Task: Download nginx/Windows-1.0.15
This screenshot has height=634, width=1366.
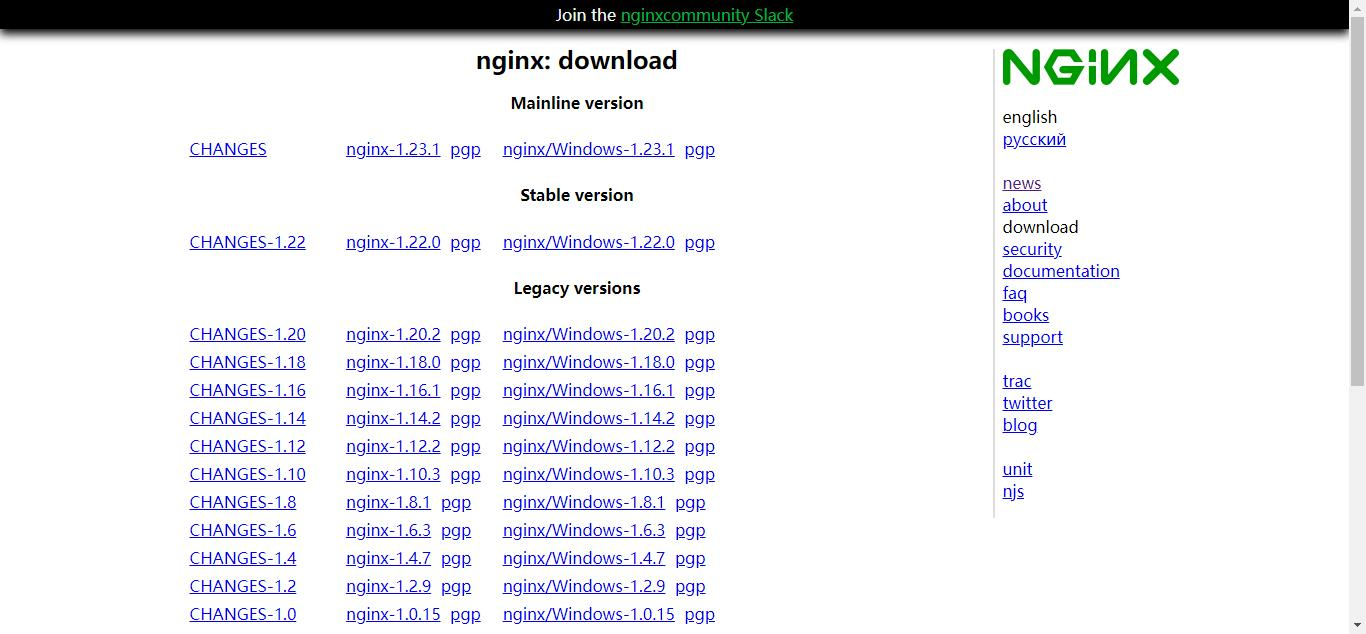Action: (x=589, y=614)
